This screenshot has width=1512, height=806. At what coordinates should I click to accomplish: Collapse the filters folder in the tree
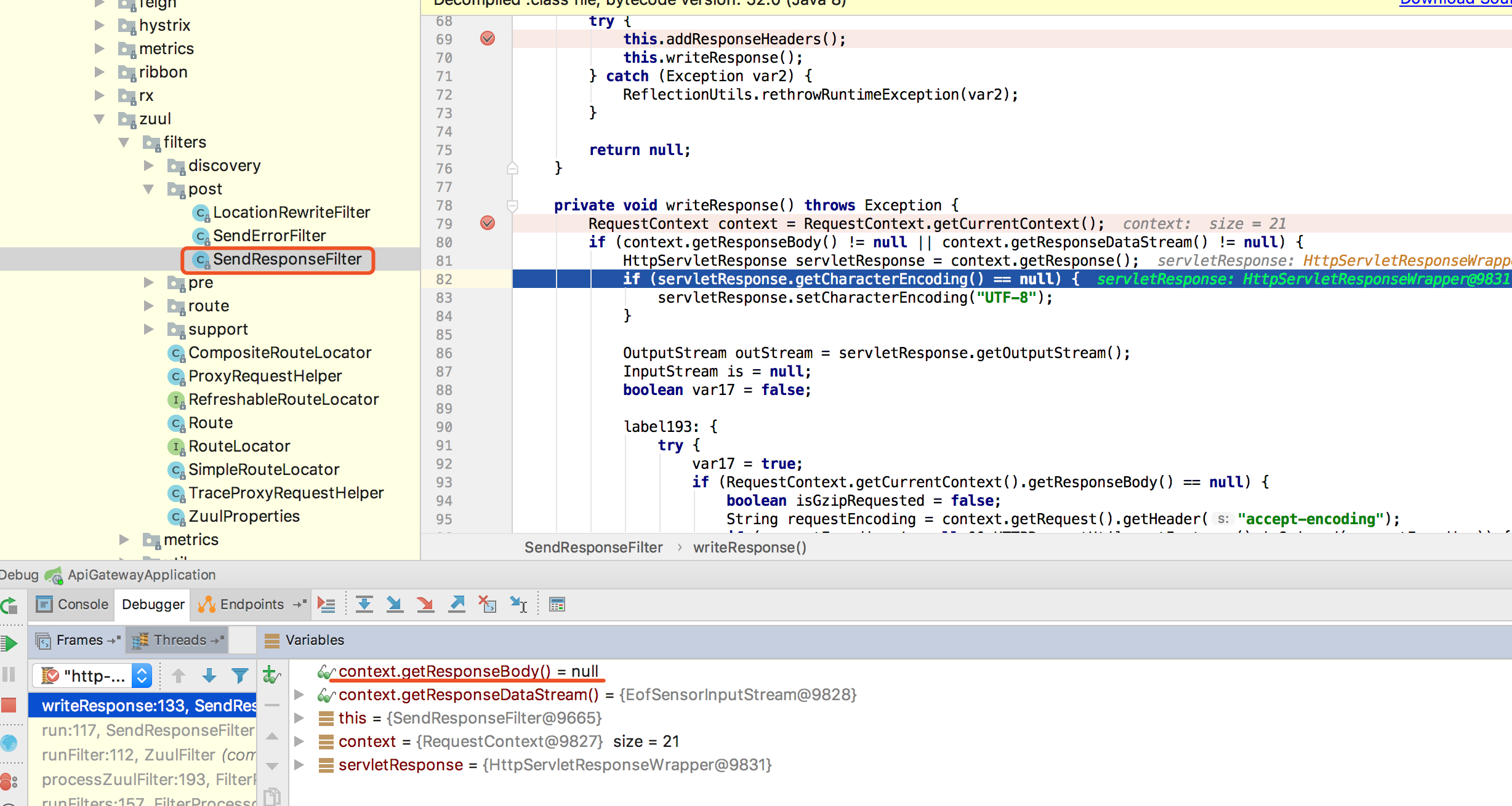[x=124, y=142]
